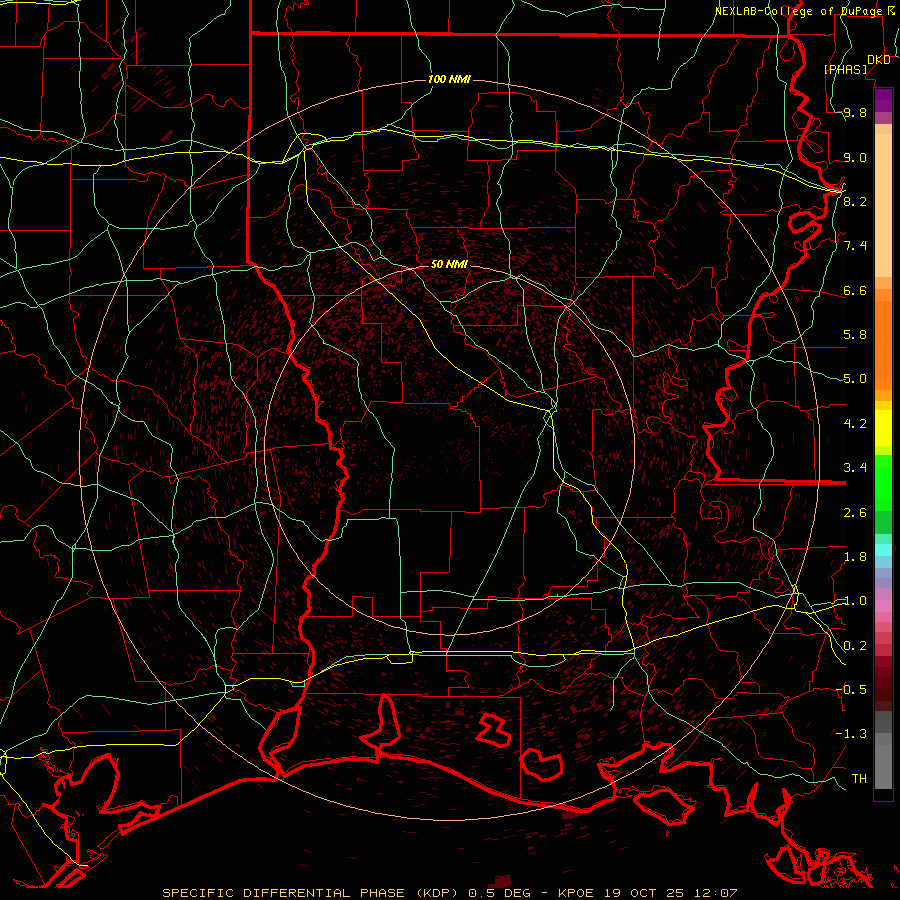Click the 5.0 value on the scale
The image size is (900, 900).
tap(855, 379)
